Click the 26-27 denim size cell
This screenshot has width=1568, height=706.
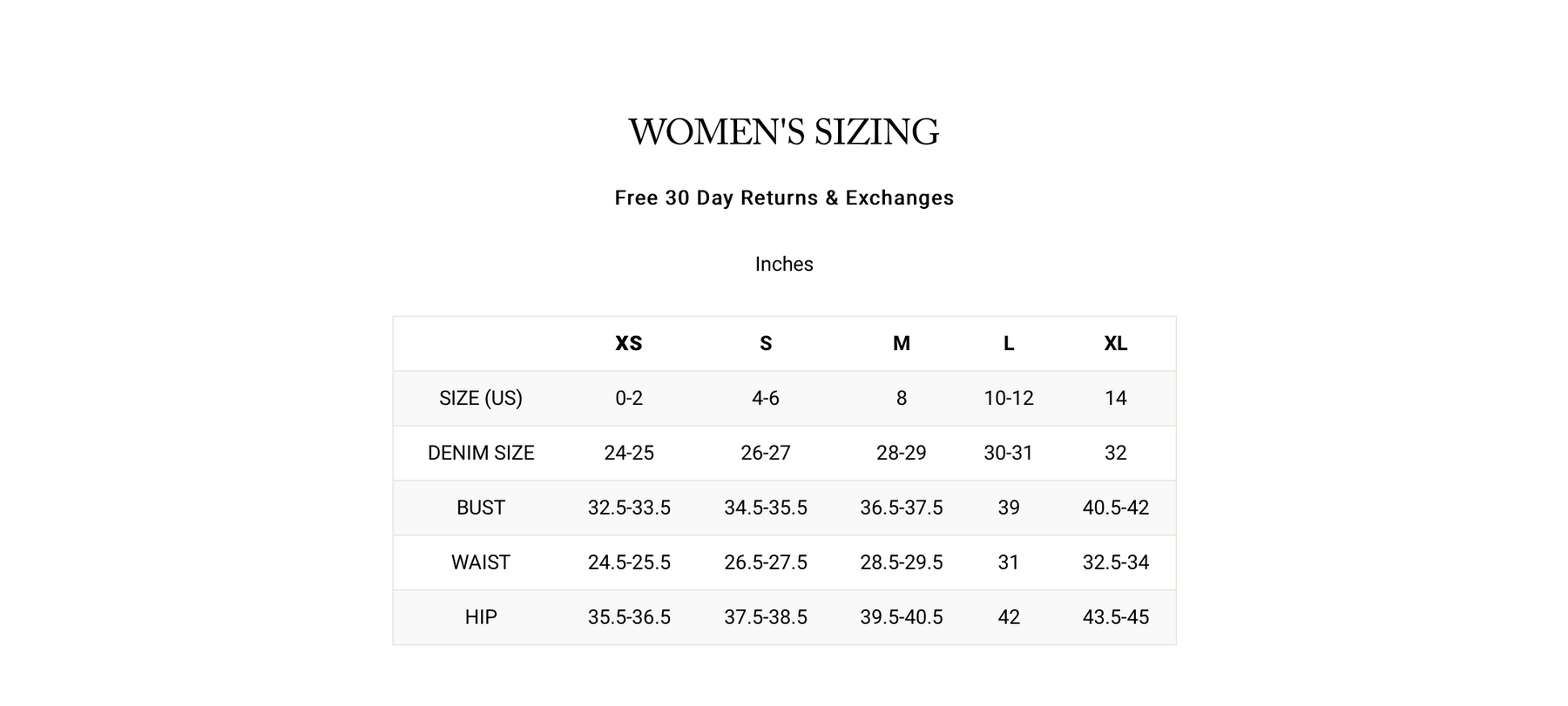coord(766,454)
